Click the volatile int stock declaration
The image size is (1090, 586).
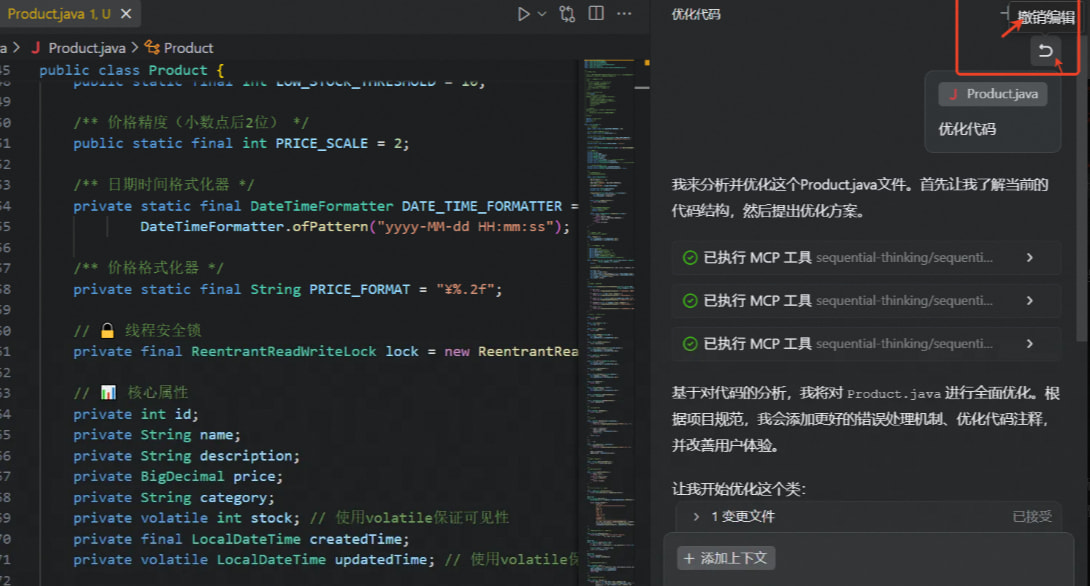click(x=186, y=519)
